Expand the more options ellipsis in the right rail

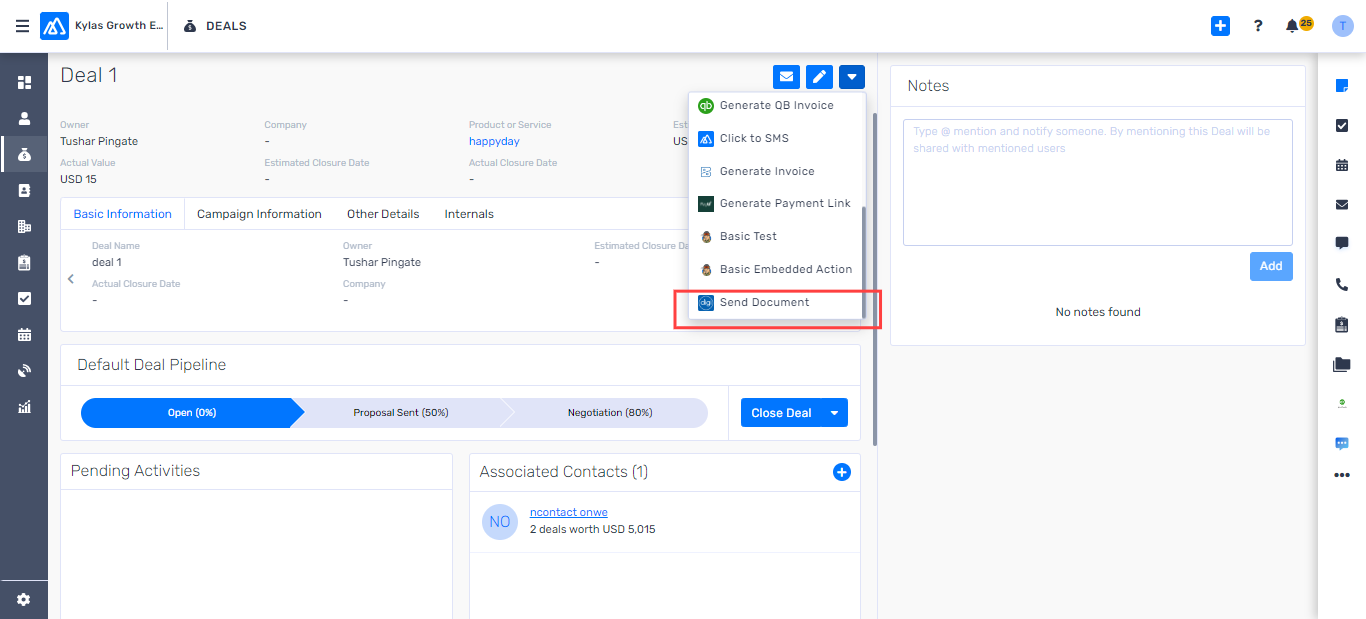[x=1341, y=475]
